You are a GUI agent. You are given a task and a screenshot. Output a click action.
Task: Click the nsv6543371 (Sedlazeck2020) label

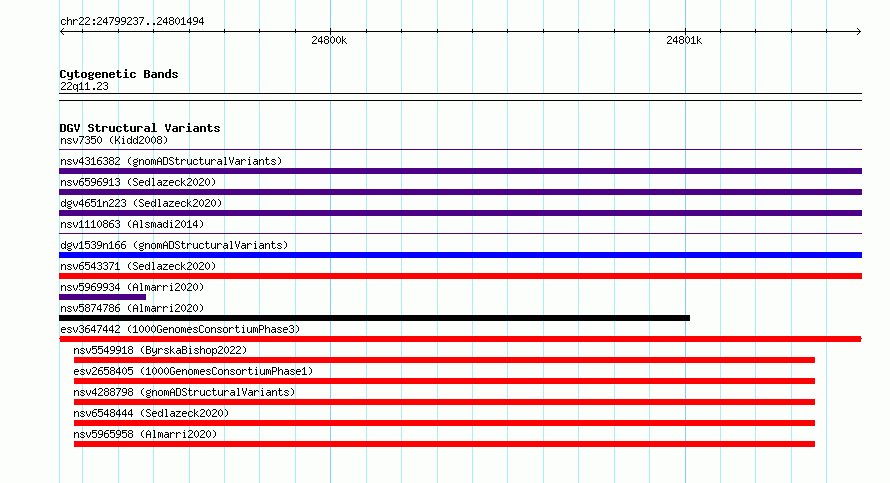point(138,266)
